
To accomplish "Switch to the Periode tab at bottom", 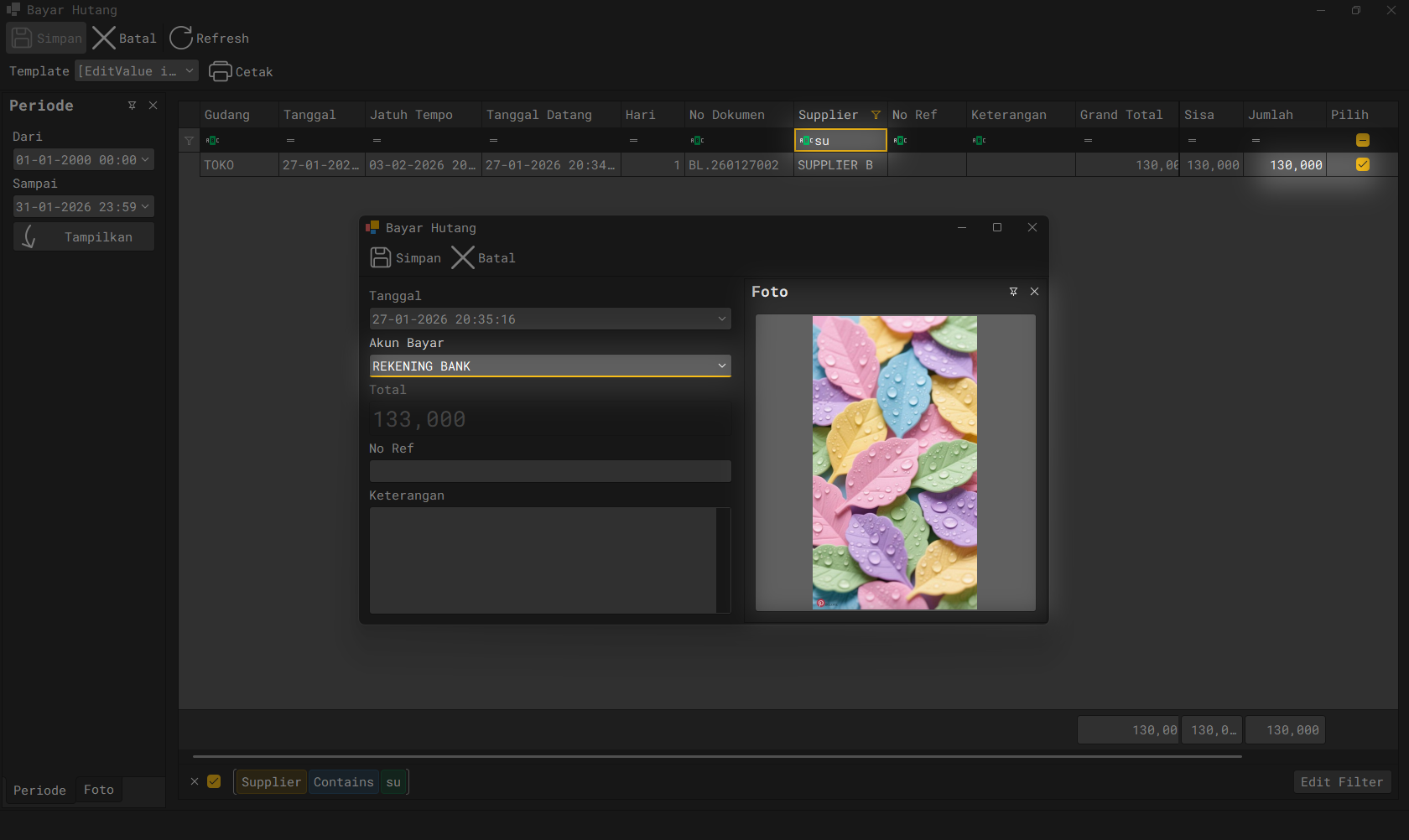I will click(39, 790).
